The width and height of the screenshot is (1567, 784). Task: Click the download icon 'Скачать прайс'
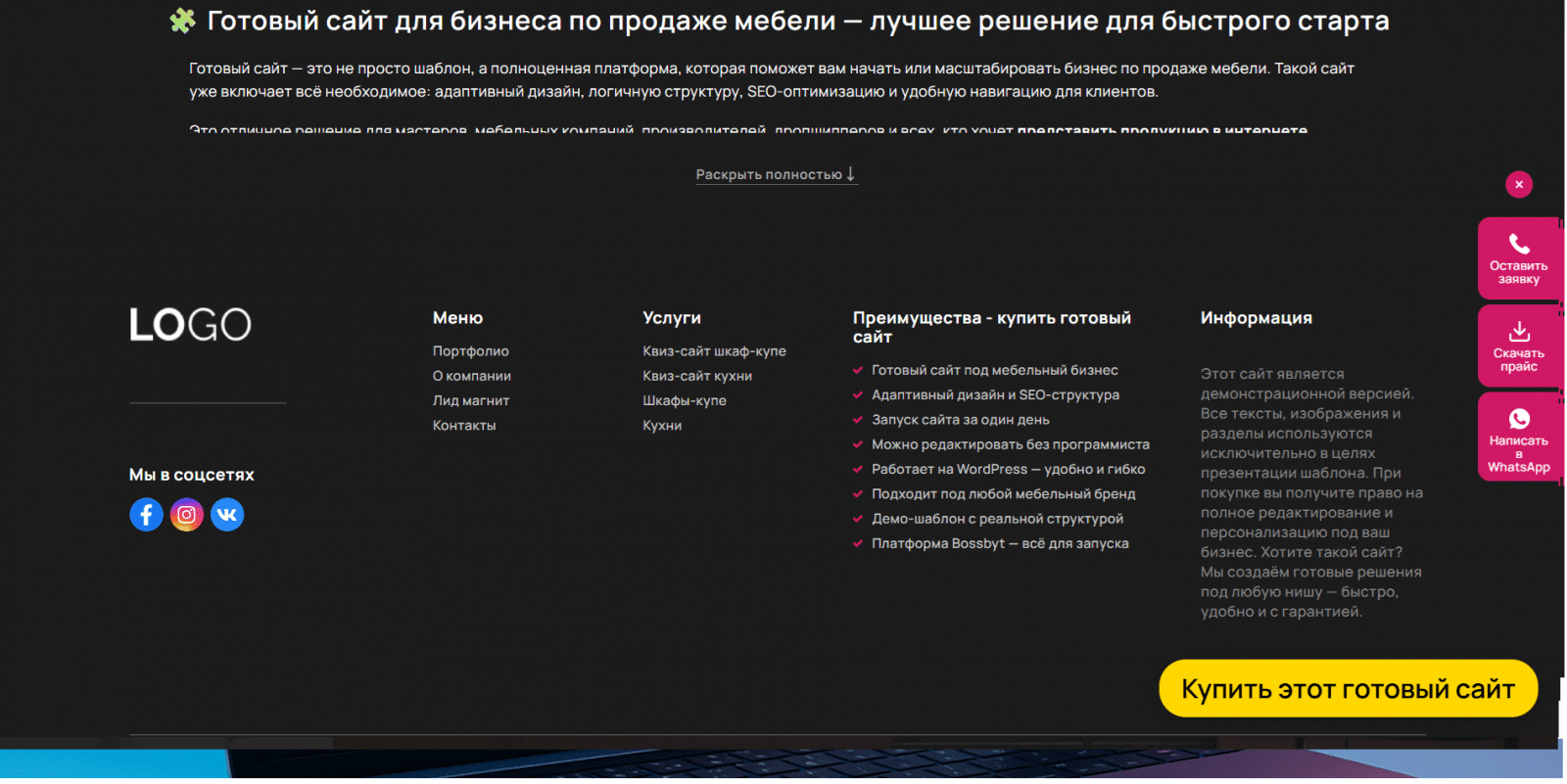click(1518, 332)
